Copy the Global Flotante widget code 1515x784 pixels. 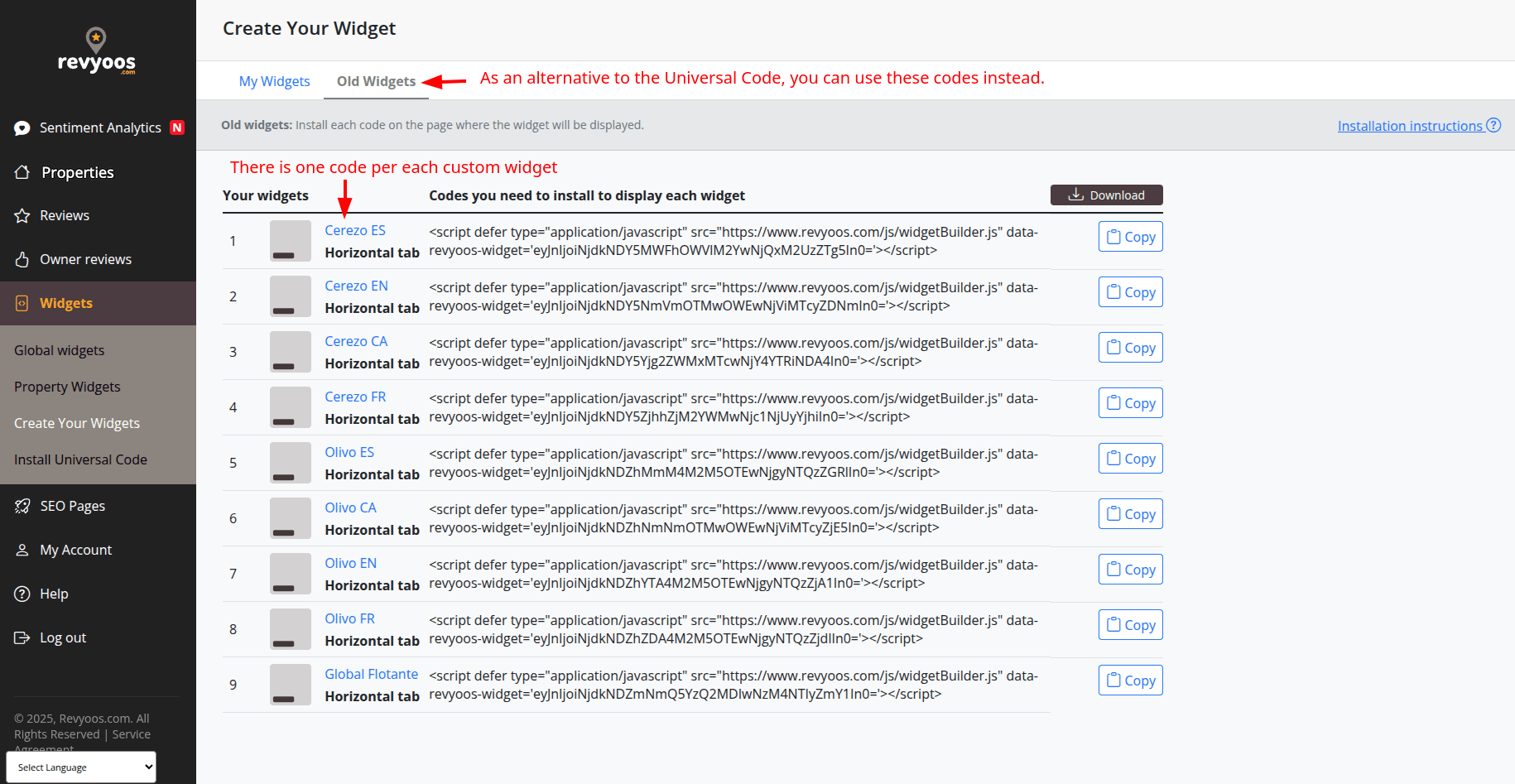point(1130,681)
